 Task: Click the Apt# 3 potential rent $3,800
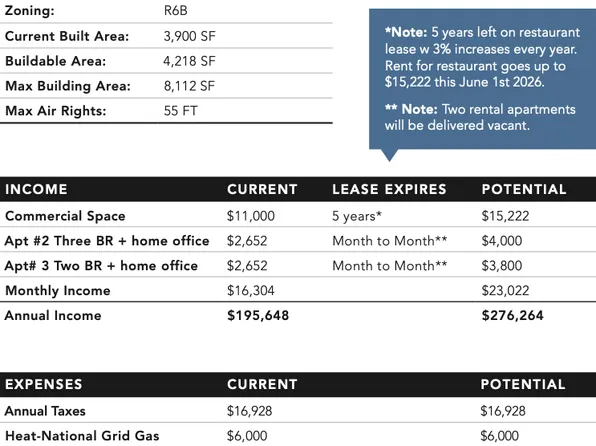(502, 265)
